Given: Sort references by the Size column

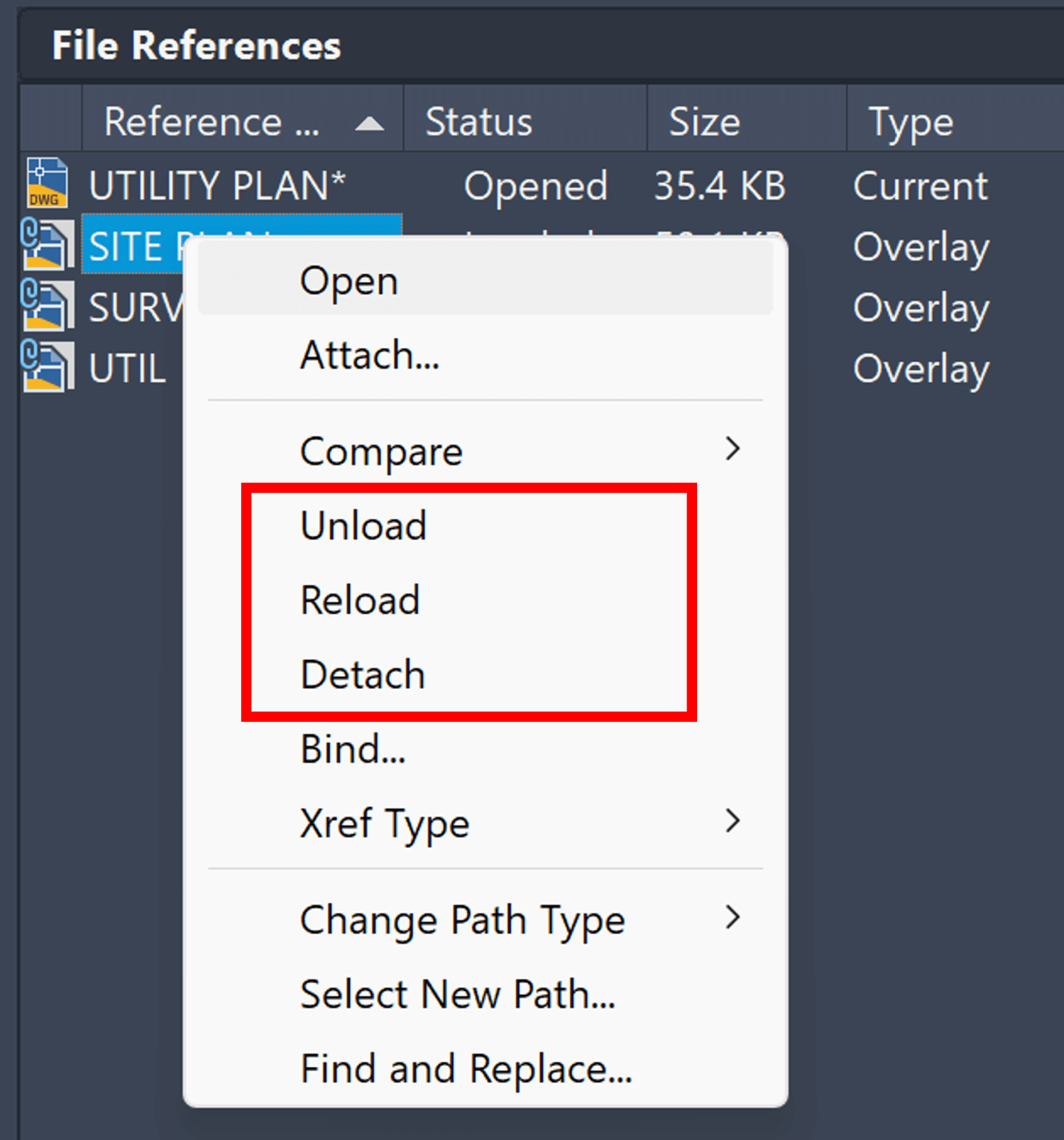Looking at the screenshot, I should (704, 121).
